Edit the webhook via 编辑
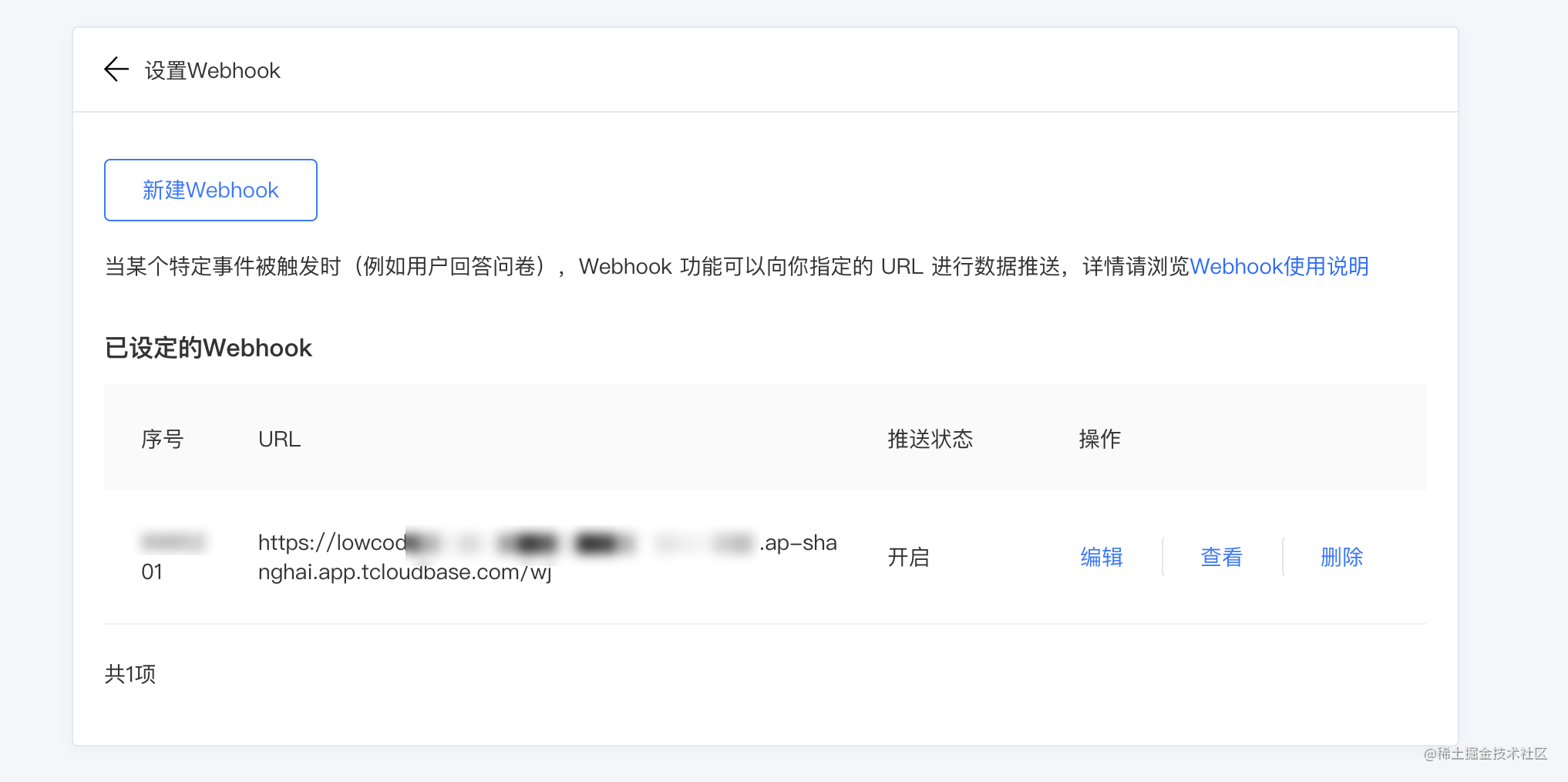1568x782 pixels. (1101, 557)
